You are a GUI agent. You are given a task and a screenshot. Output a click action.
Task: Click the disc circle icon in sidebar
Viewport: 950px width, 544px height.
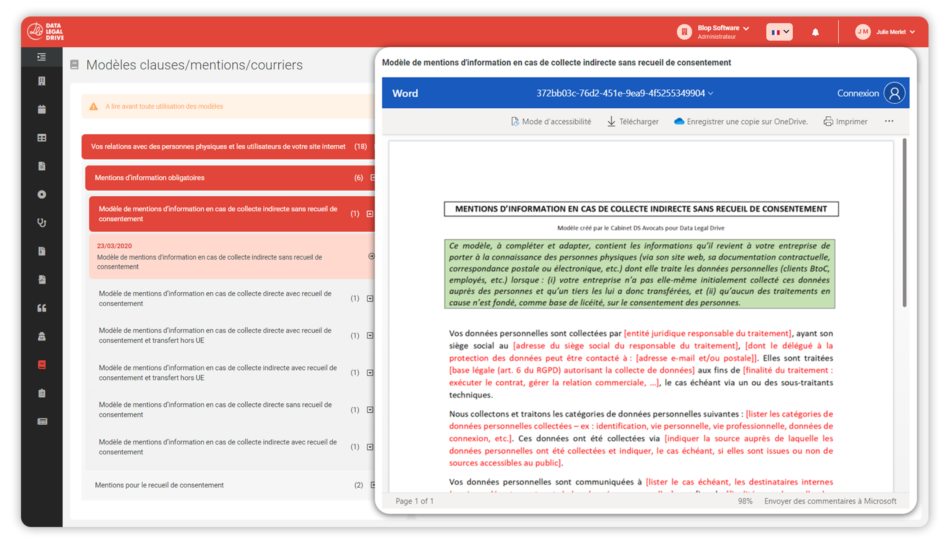pyautogui.click(x=41, y=194)
